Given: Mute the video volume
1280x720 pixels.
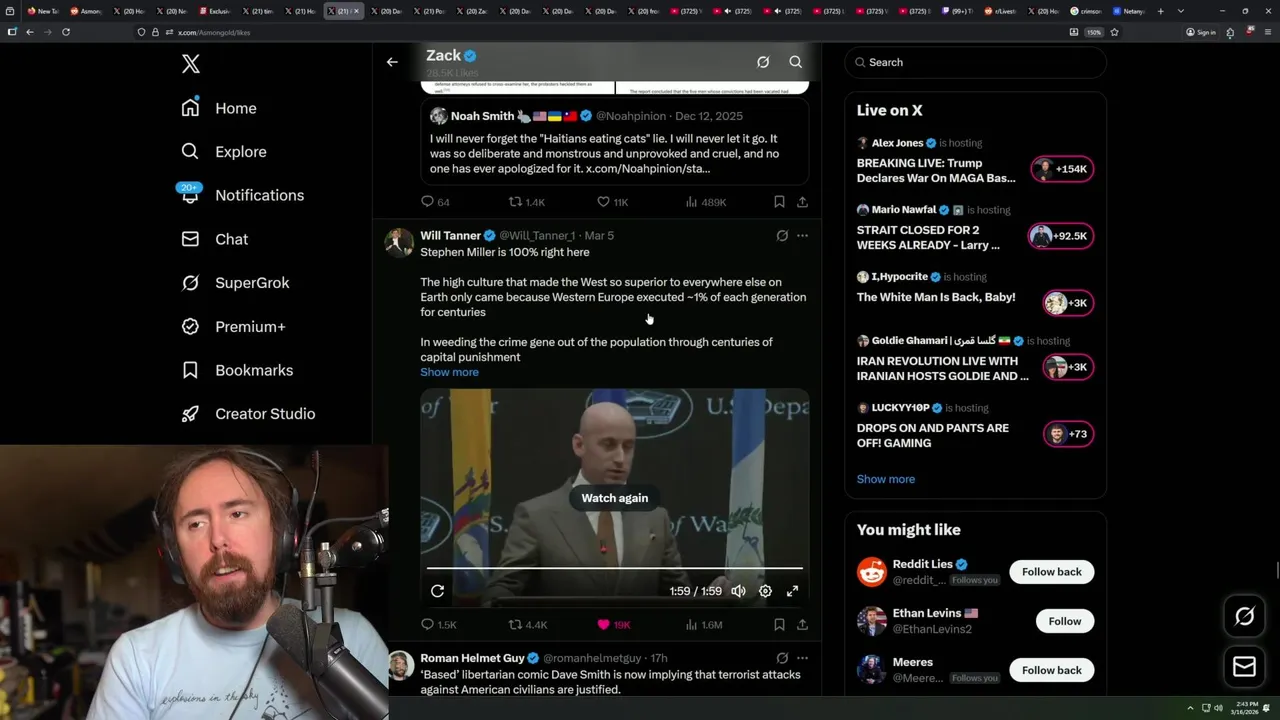Looking at the screenshot, I should tap(738, 591).
